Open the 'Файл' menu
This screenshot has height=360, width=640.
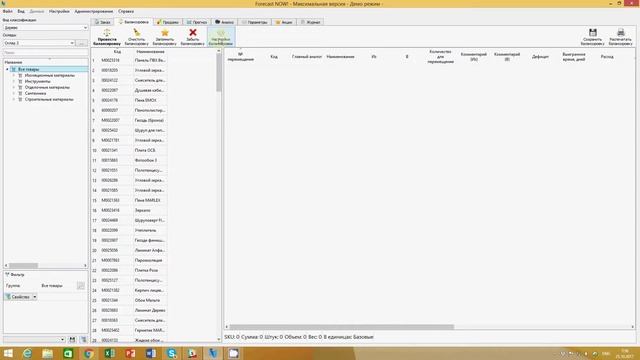pos(8,11)
